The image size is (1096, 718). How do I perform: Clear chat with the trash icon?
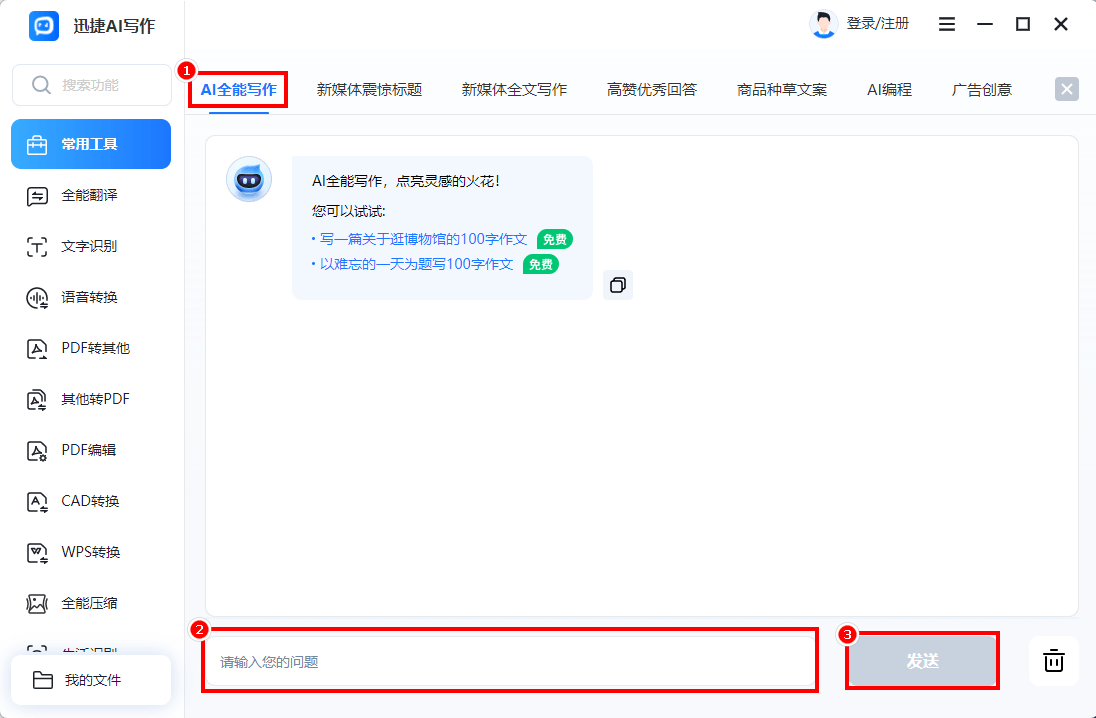1053,661
